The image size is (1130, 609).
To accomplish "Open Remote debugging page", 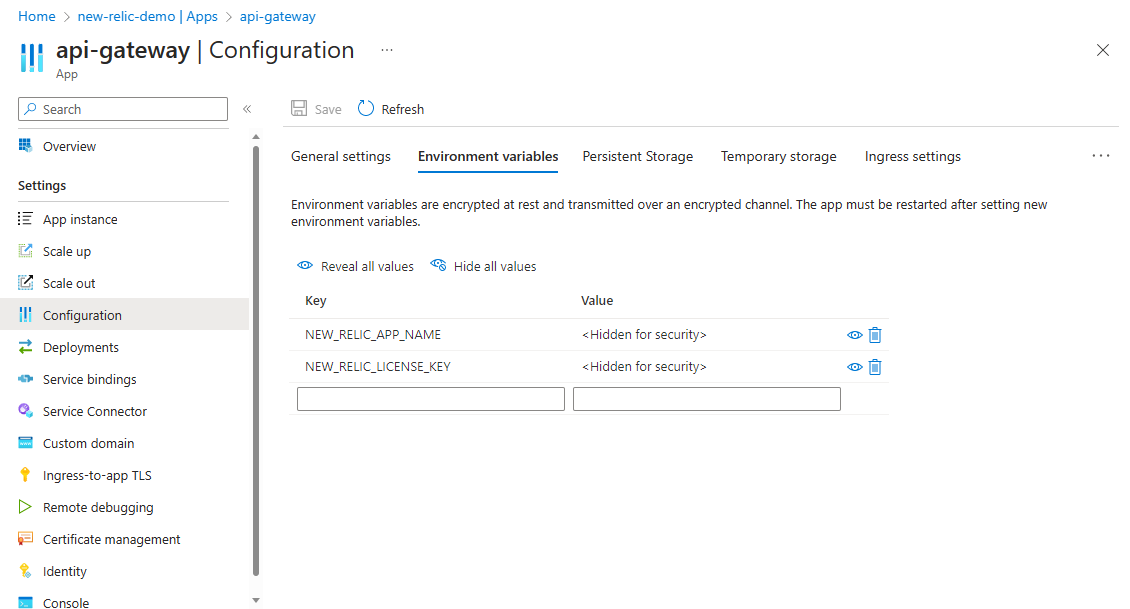I will 98,507.
